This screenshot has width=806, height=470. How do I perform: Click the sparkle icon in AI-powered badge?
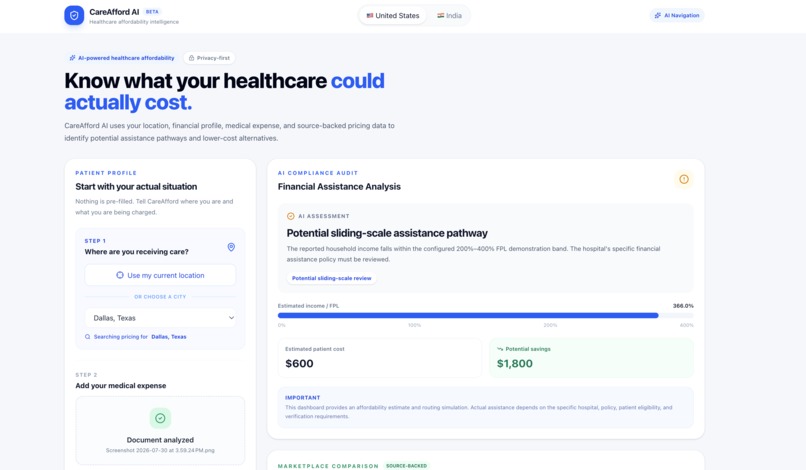[x=72, y=58]
